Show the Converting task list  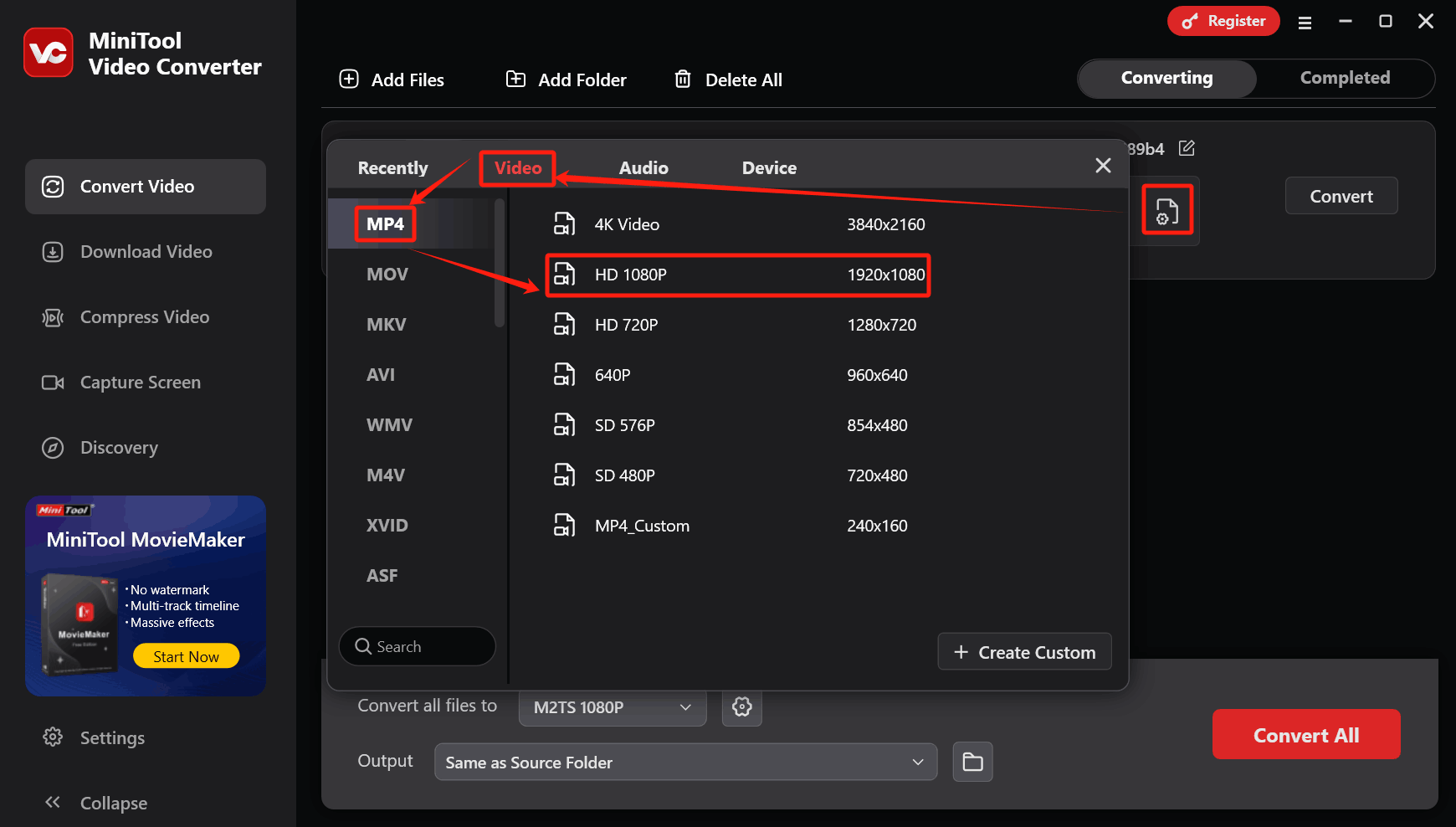click(x=1166, y=78)
